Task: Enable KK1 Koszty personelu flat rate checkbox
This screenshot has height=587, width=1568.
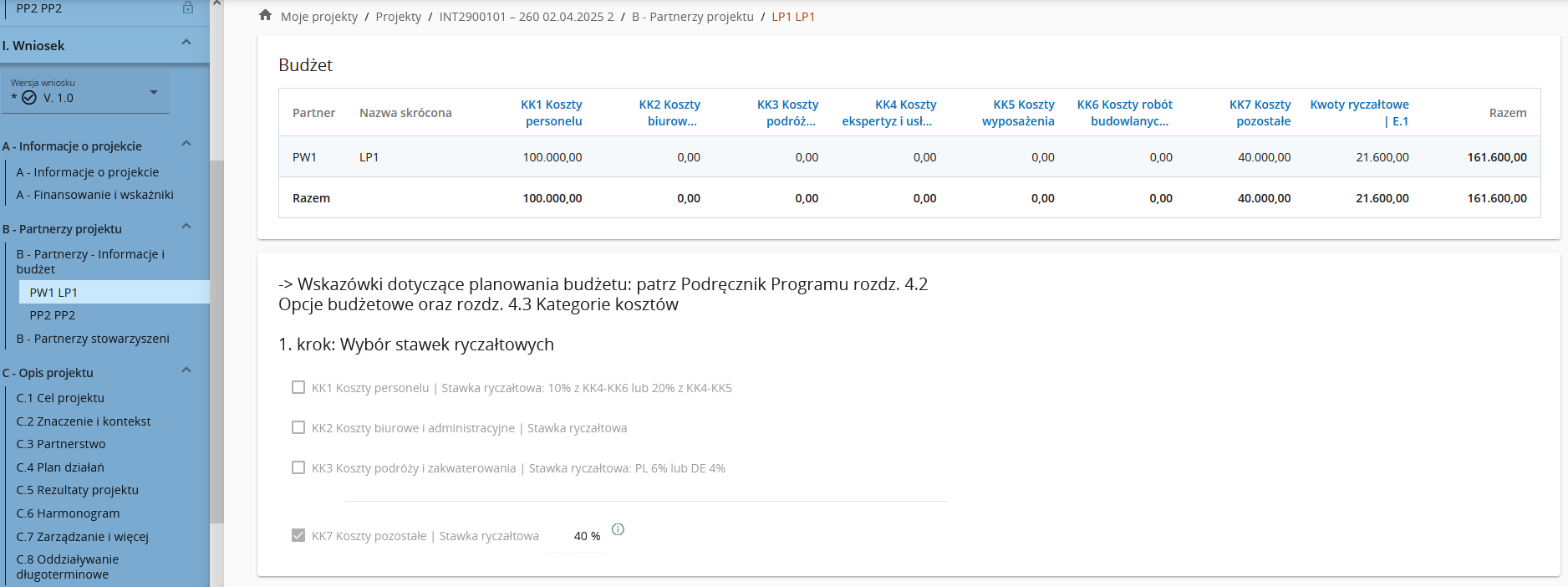Action: click(x=298, y=387)
